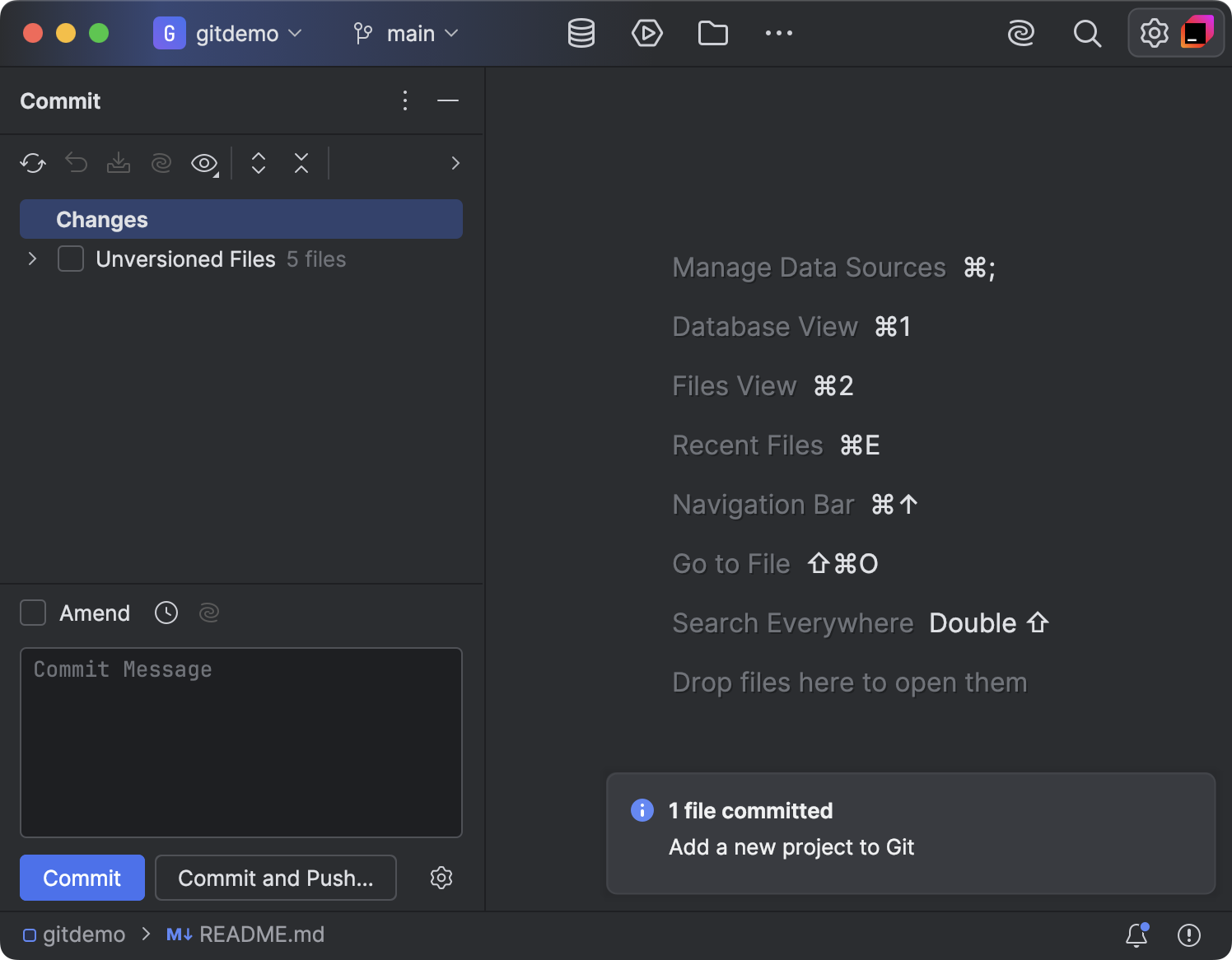Open the Database tool window icon
The width and height of the screenshot is (1232, 960).
pyautogui.click(x=581, y=33)
